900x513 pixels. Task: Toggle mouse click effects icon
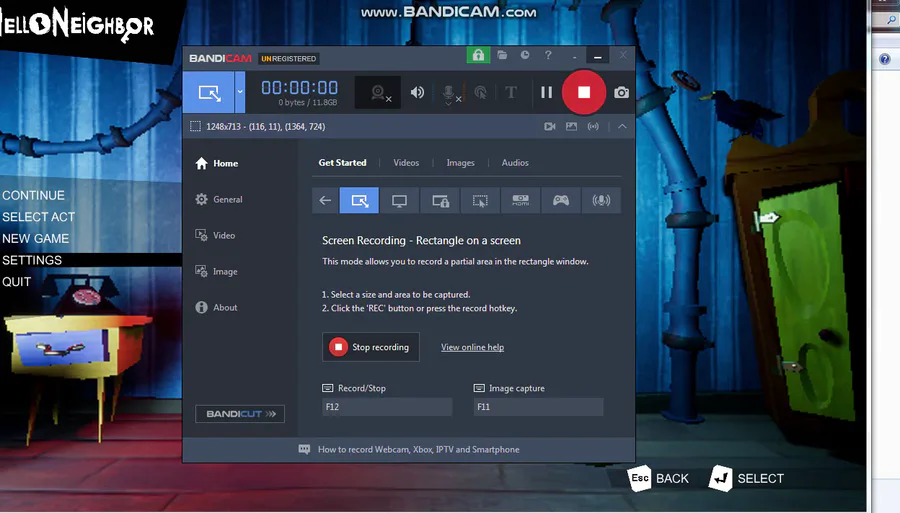[x=480, y=92]
